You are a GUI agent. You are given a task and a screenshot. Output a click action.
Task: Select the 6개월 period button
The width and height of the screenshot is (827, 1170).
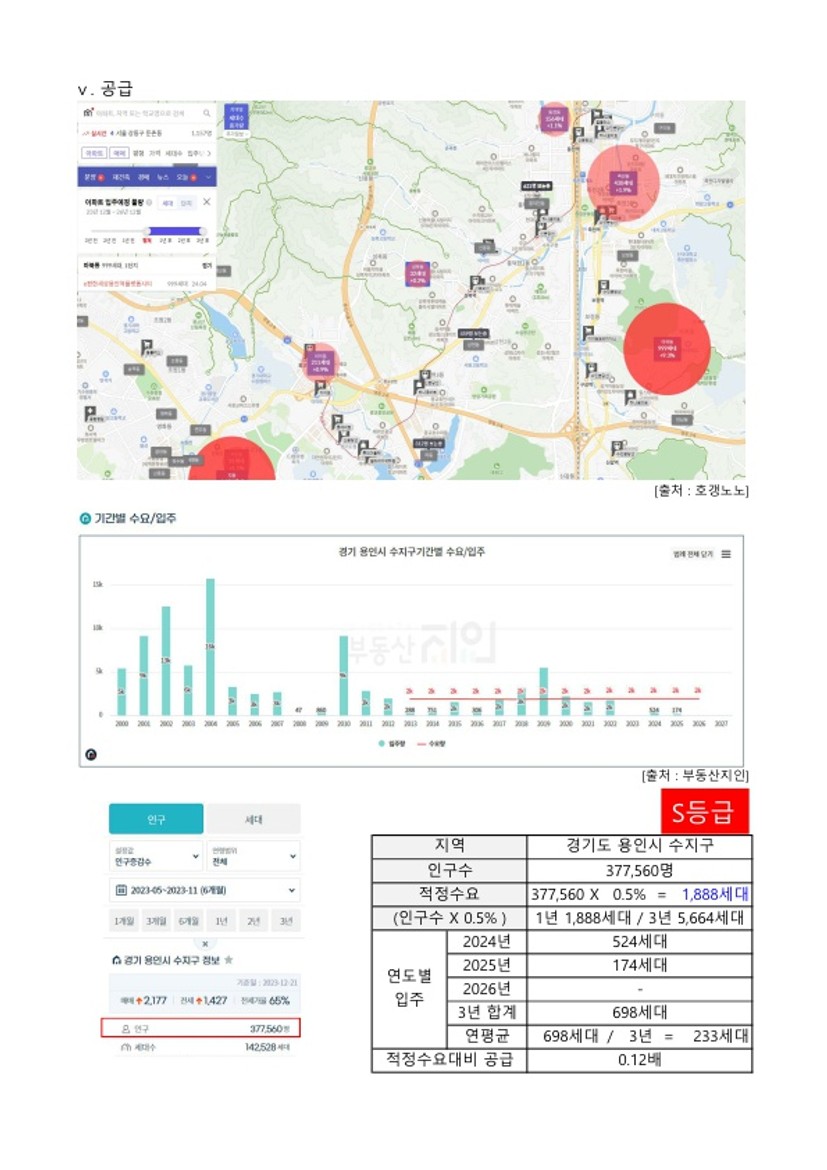(188, 922)
